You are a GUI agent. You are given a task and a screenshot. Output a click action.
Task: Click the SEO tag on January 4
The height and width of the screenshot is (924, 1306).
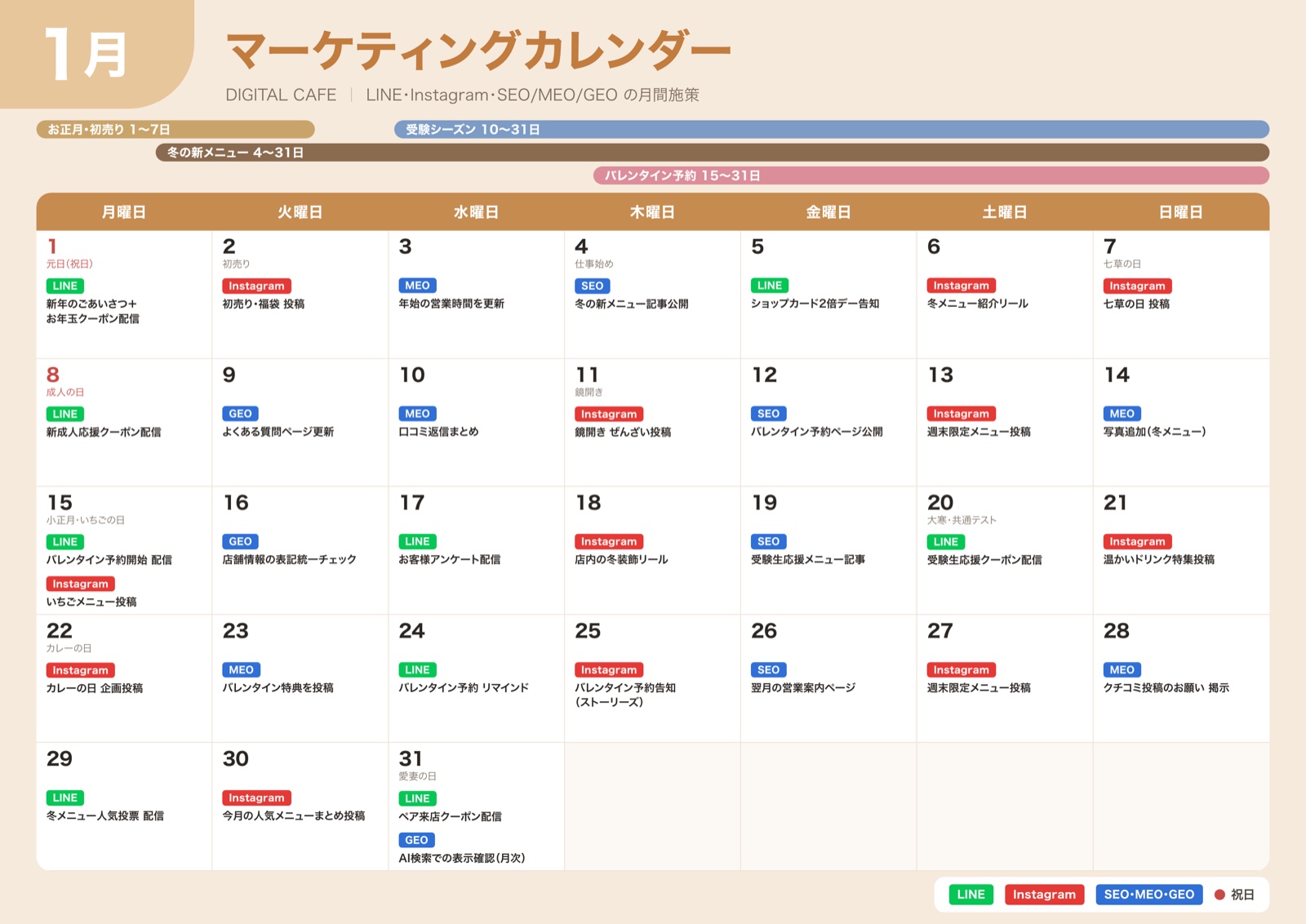(x=593, y=286)
